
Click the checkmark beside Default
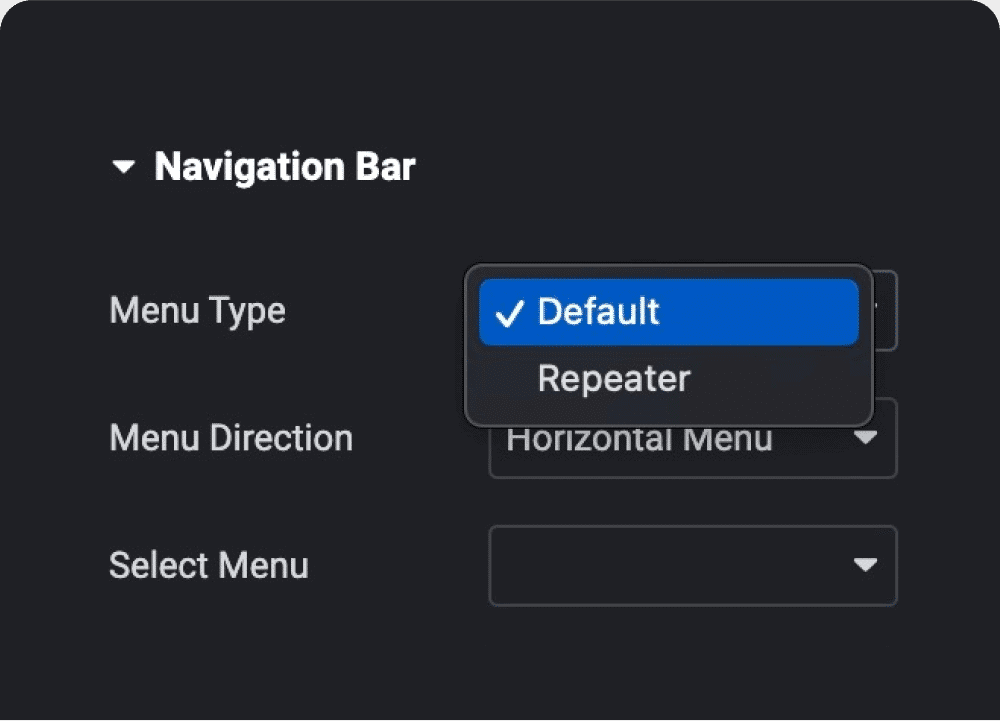click(509, 313)
